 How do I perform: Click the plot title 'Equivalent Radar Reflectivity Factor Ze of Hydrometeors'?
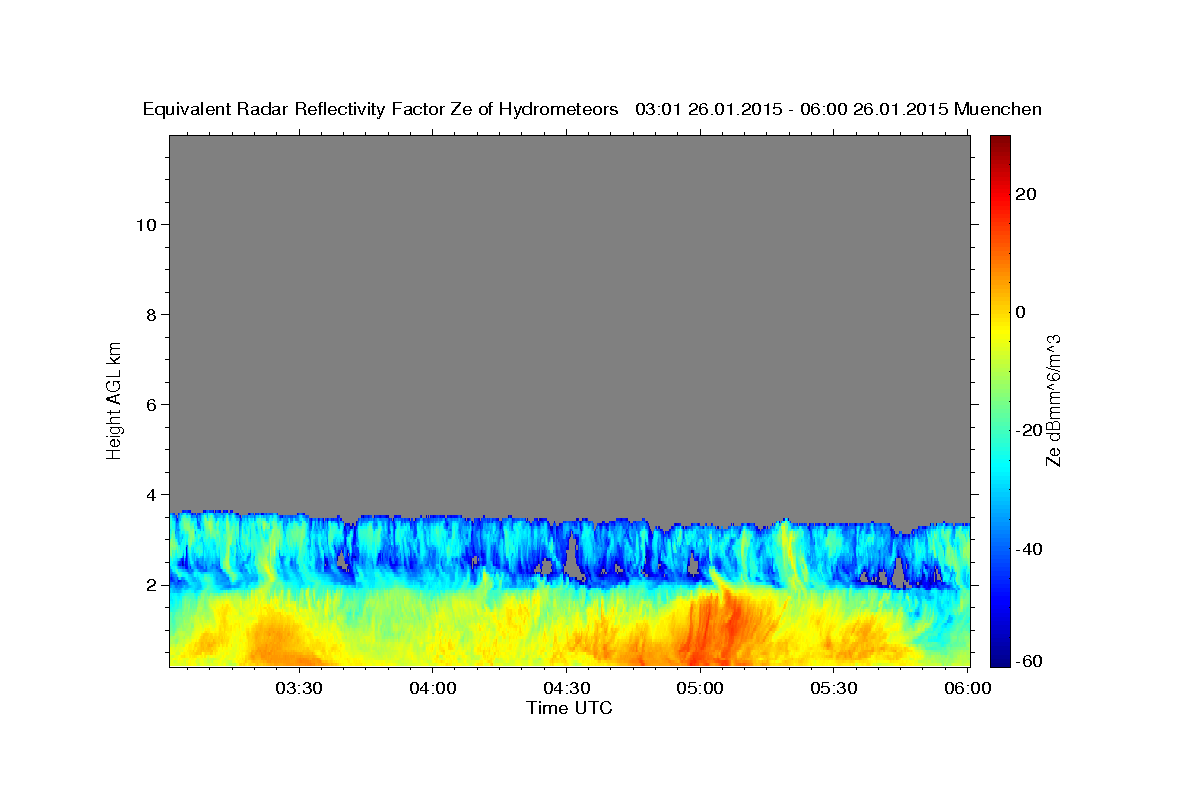pyautogui.click(x=381, y=110)
